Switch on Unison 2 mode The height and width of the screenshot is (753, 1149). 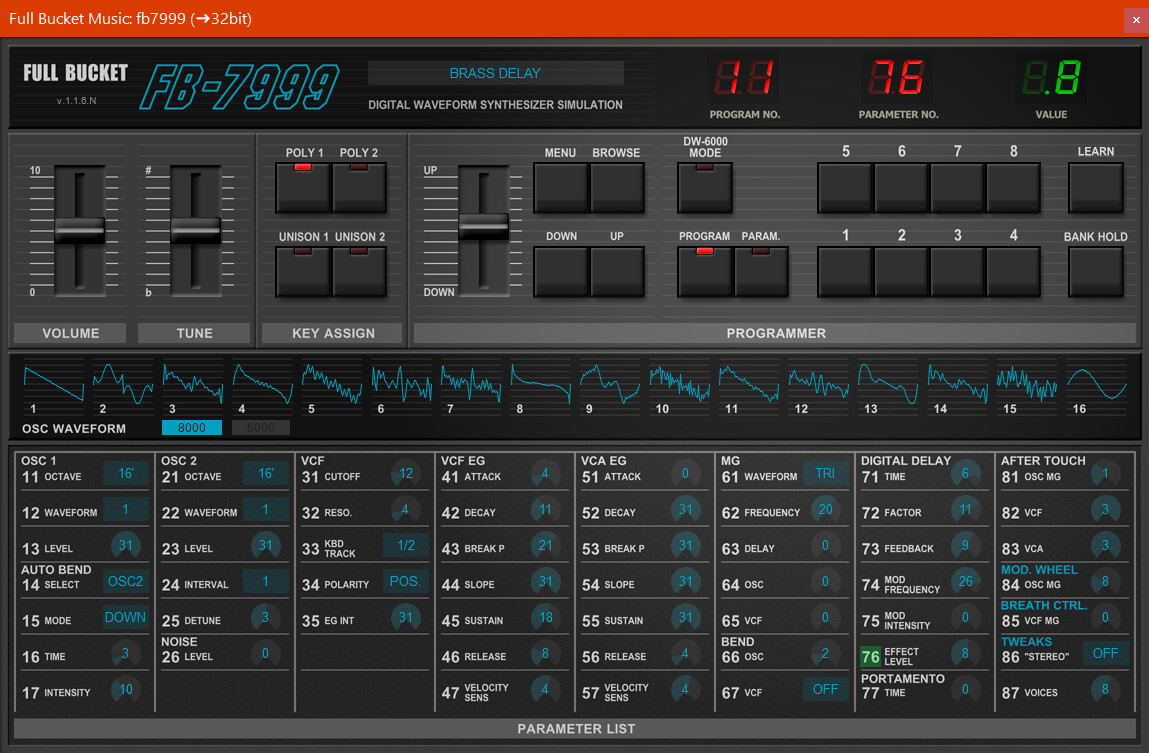pos(359,272)
